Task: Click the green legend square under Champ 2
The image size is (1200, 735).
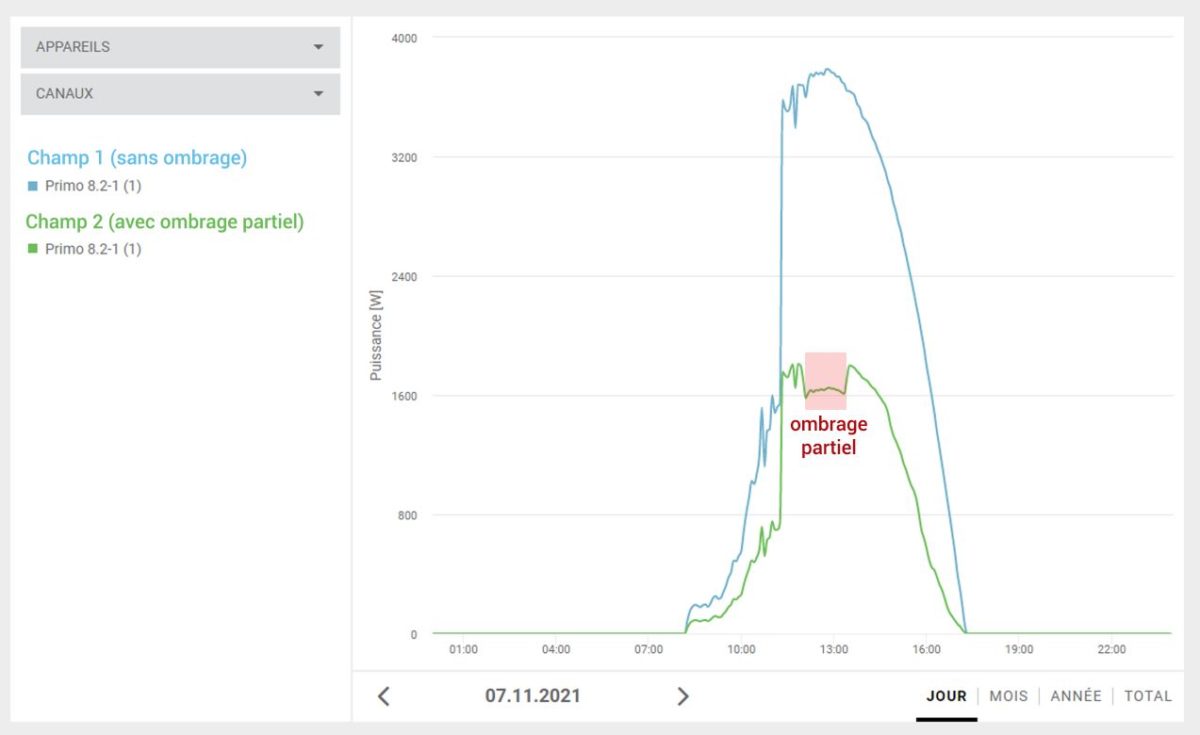Action: coord(33,249)
